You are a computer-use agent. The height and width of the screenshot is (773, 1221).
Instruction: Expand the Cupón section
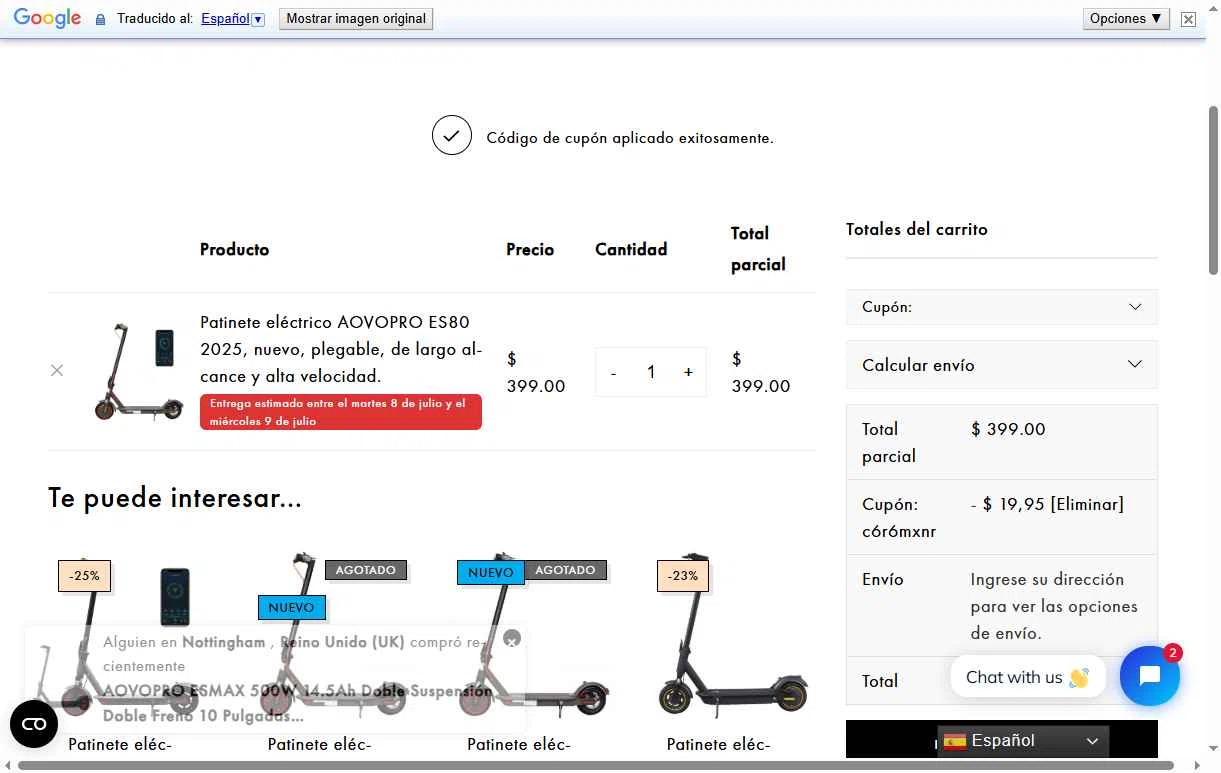pos(1002,307)
